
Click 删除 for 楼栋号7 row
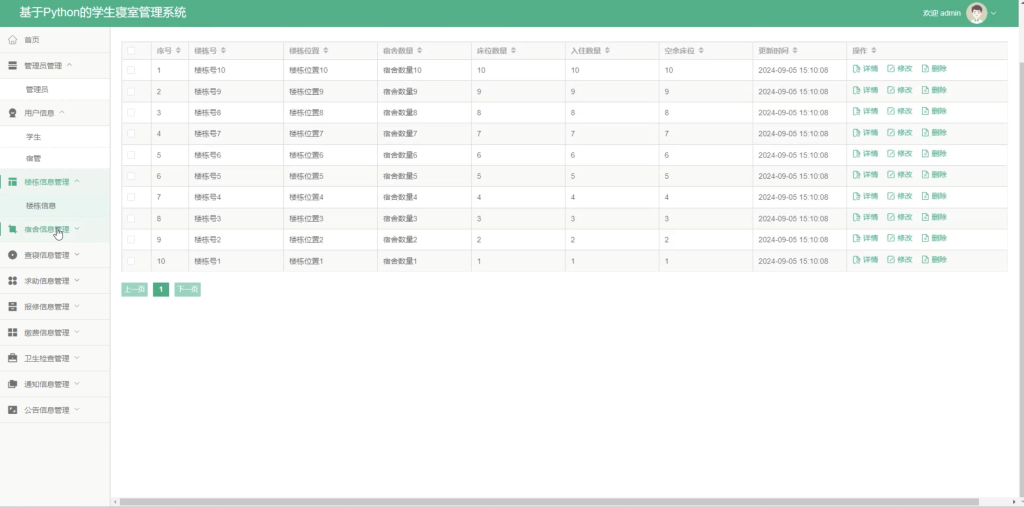click(x=934, y=133)
